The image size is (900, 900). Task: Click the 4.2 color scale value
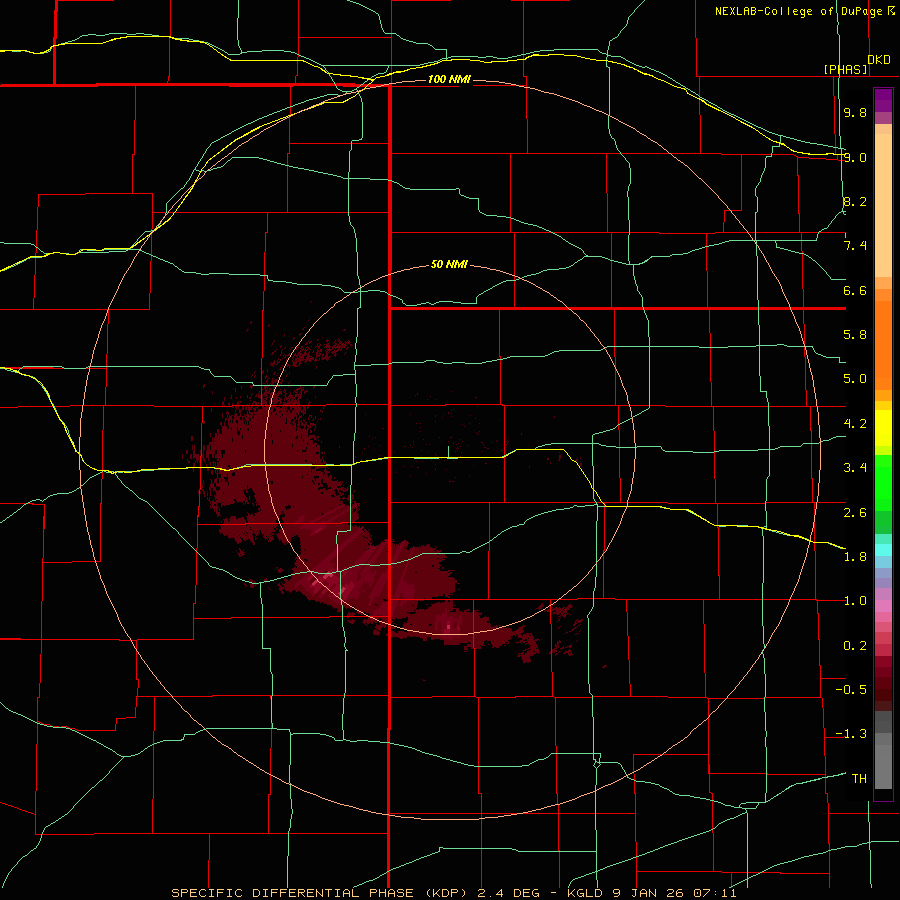click(x=855, y=424)
